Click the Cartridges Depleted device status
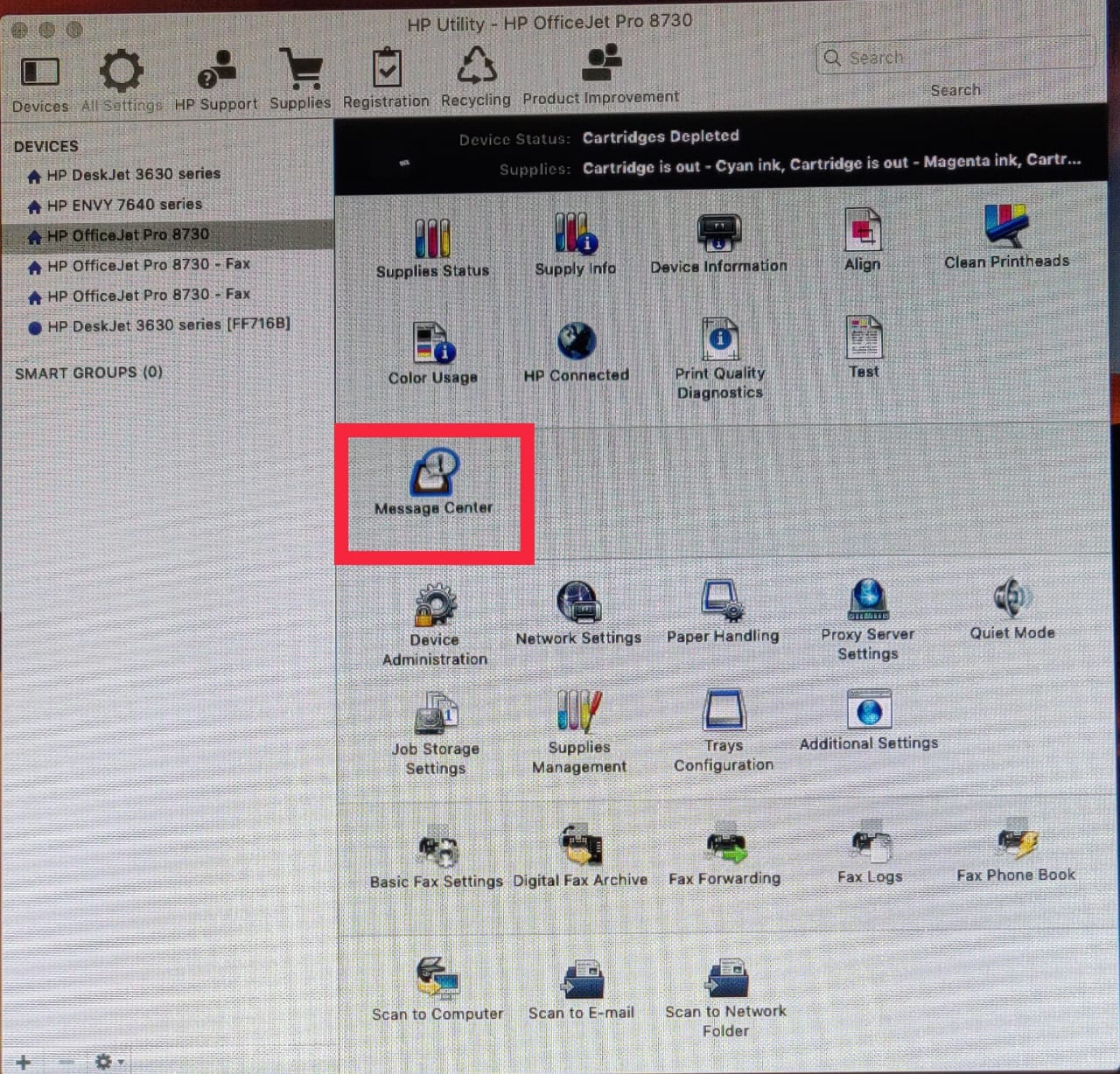Screen dimensions: 1120x1074 (x=661, y=136)
